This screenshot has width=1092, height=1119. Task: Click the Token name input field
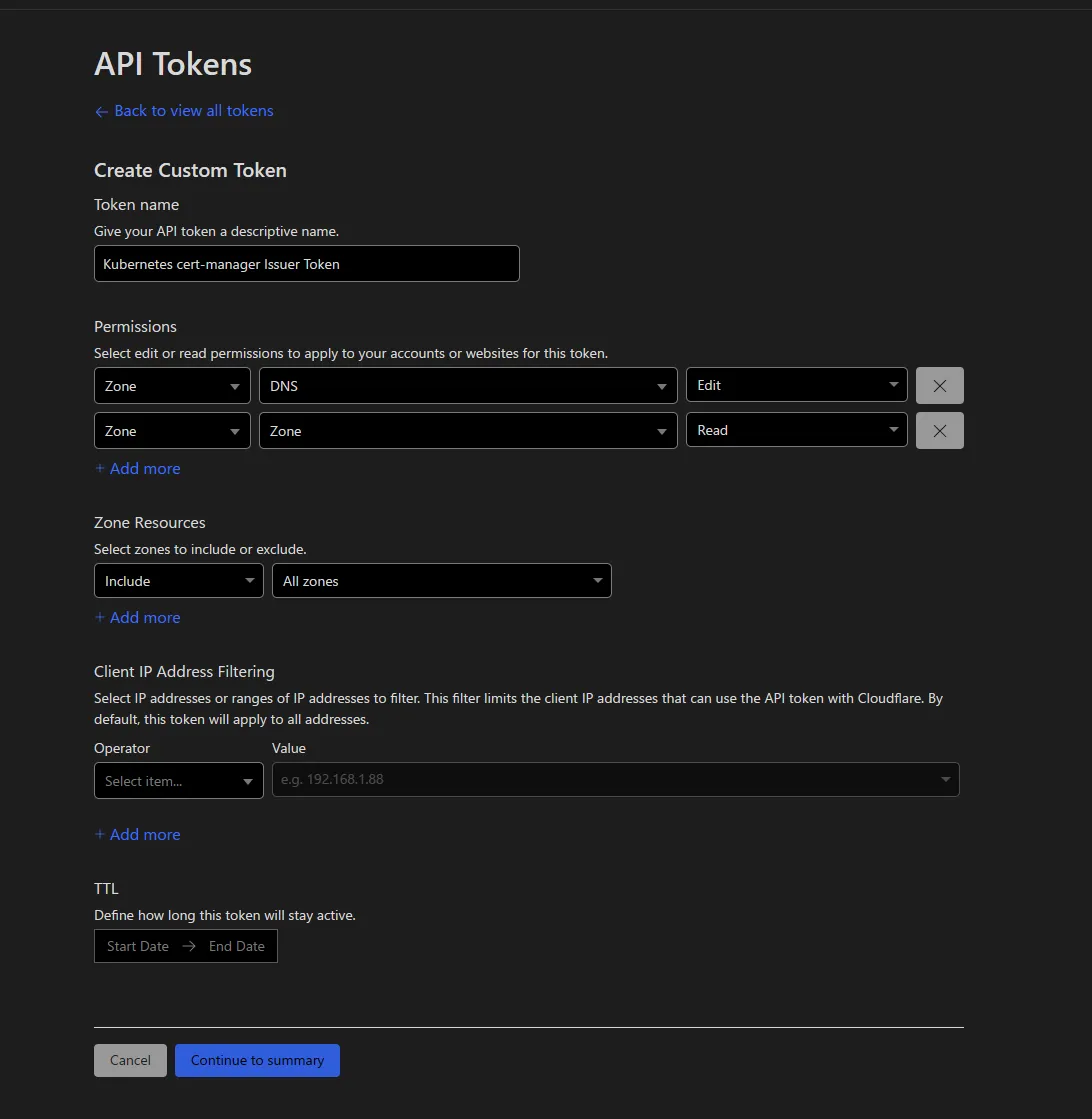click(x=306, y=264)
